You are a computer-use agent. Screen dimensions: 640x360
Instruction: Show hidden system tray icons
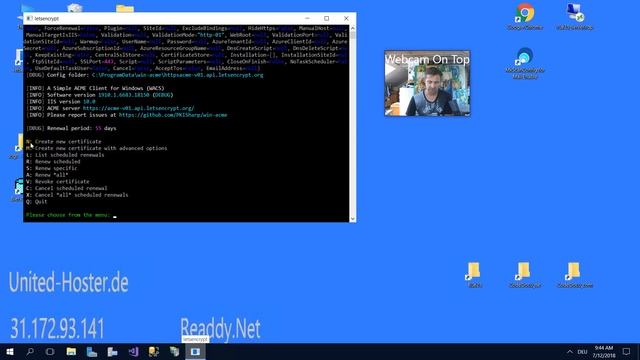569,351
